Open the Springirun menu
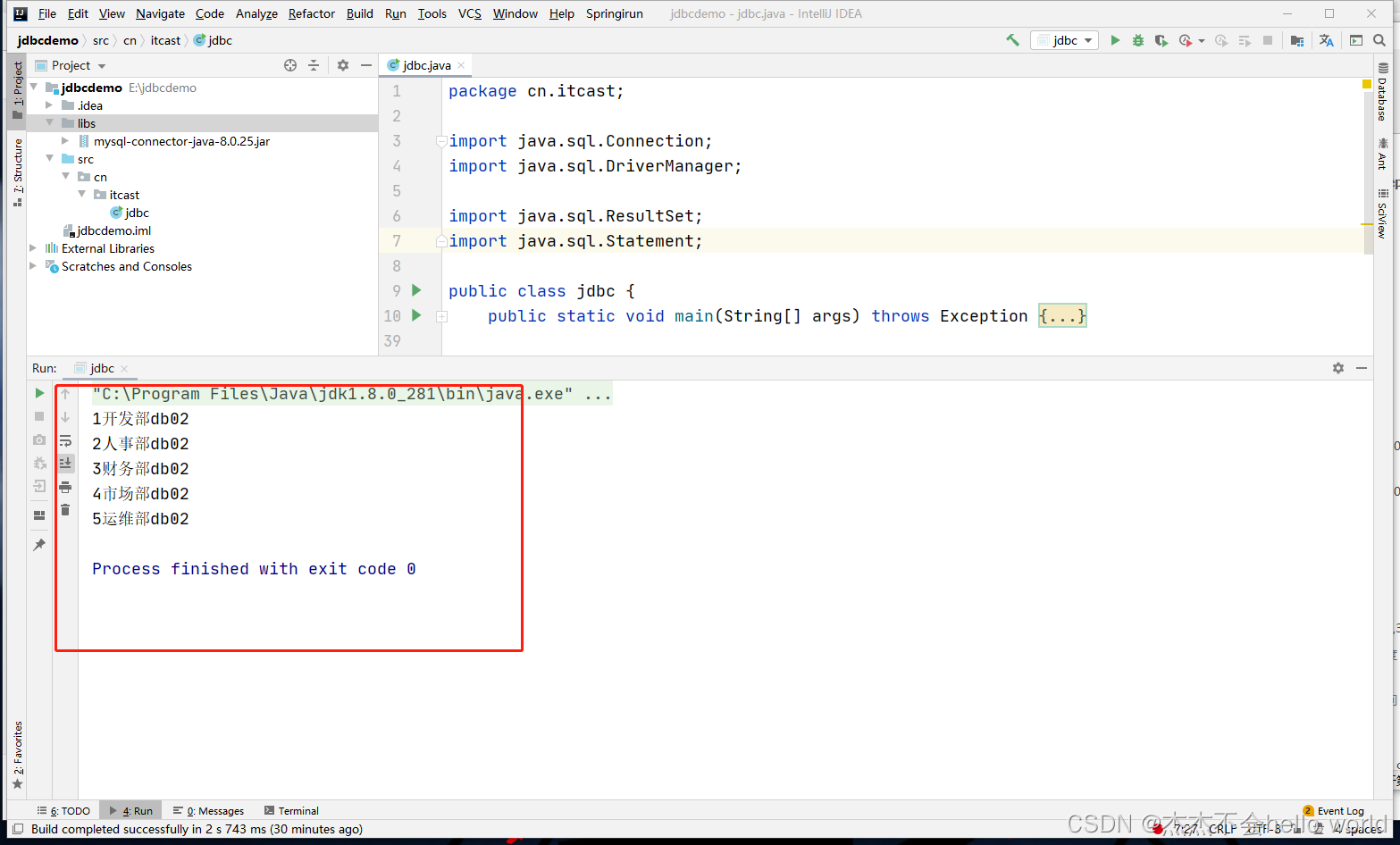This screenshot has width=1400, height=845. pos(615,13)
